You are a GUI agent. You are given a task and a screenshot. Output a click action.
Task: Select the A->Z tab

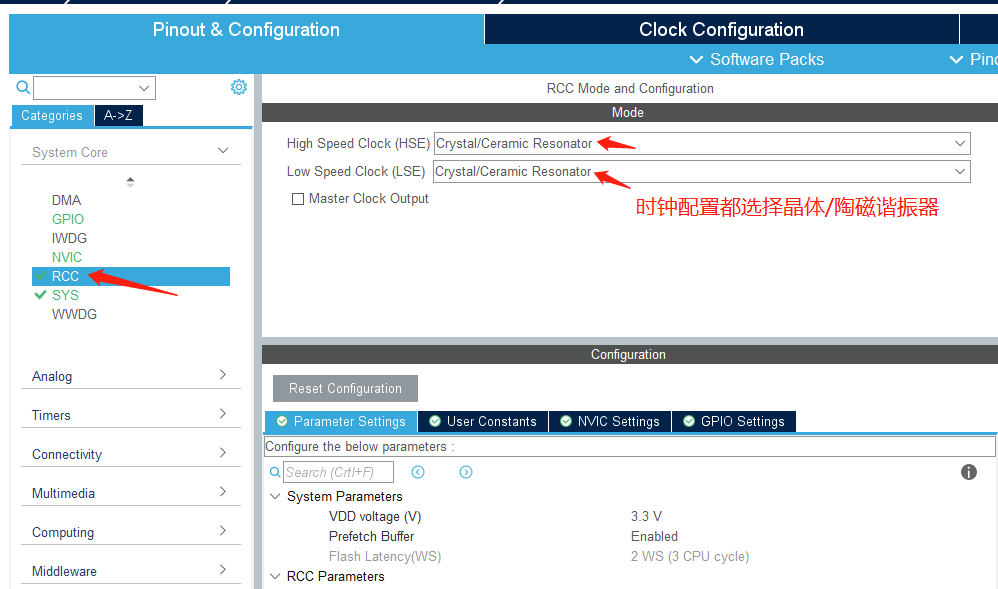point(118,115)
